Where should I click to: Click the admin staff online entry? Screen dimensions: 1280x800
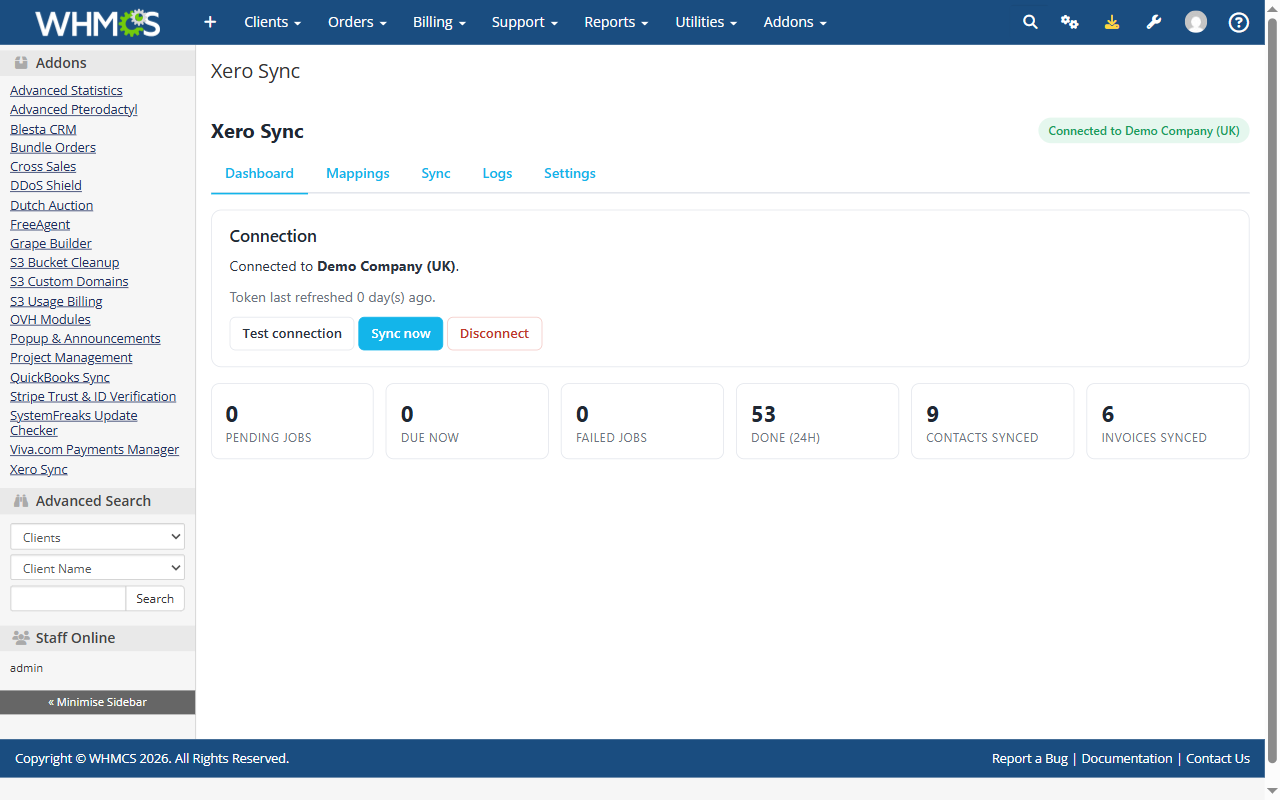(27, 667)
